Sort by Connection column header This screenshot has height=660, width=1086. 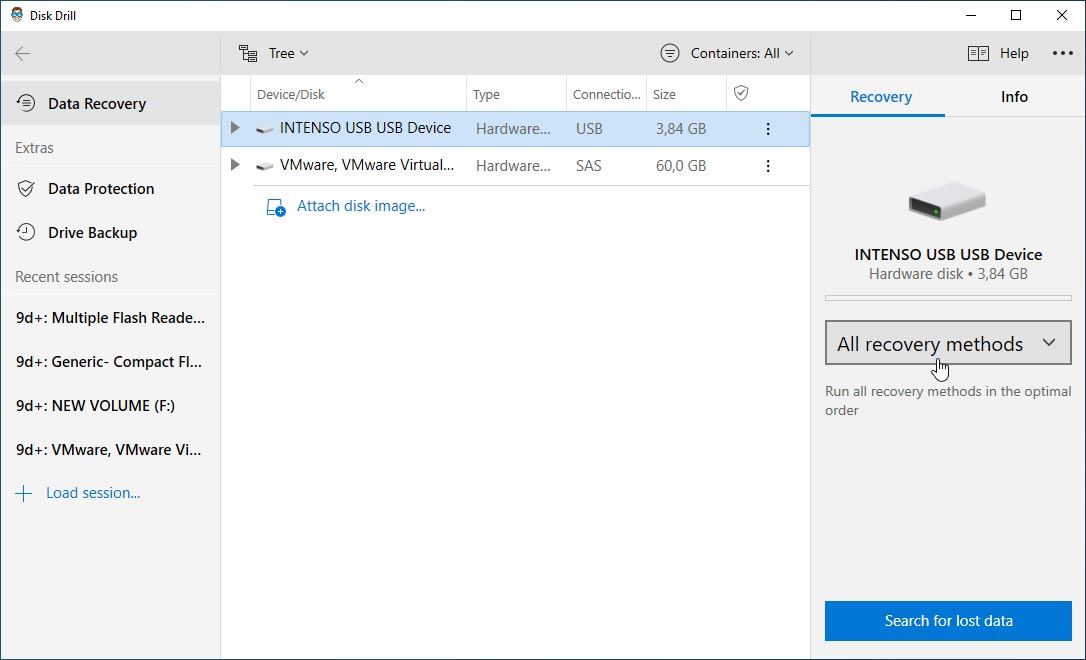pyautogui.click(x=606, y=94)
